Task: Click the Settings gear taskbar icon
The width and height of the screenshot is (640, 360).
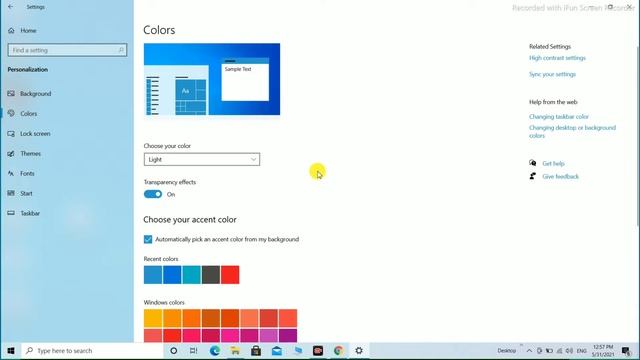Action: click(359, 351)
